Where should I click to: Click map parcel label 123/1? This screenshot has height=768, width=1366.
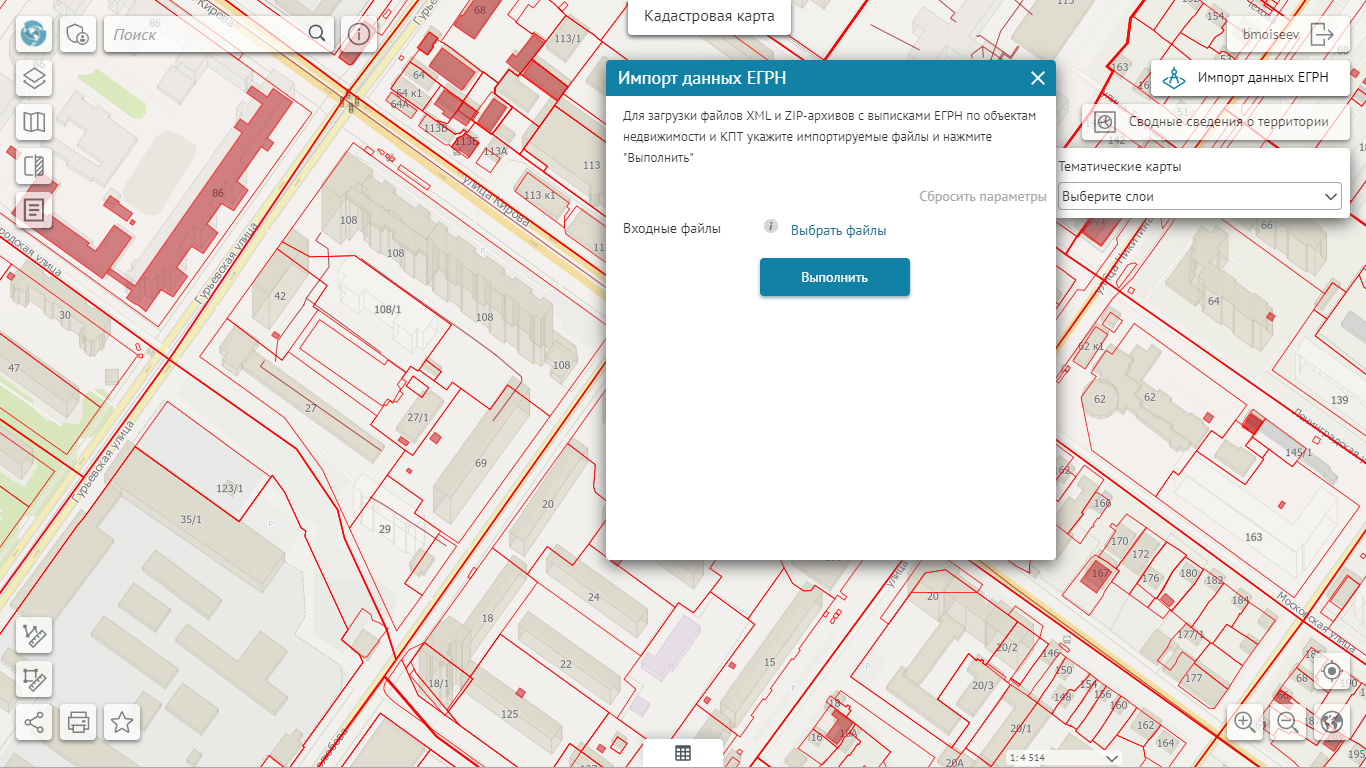(x=230, y=488)
